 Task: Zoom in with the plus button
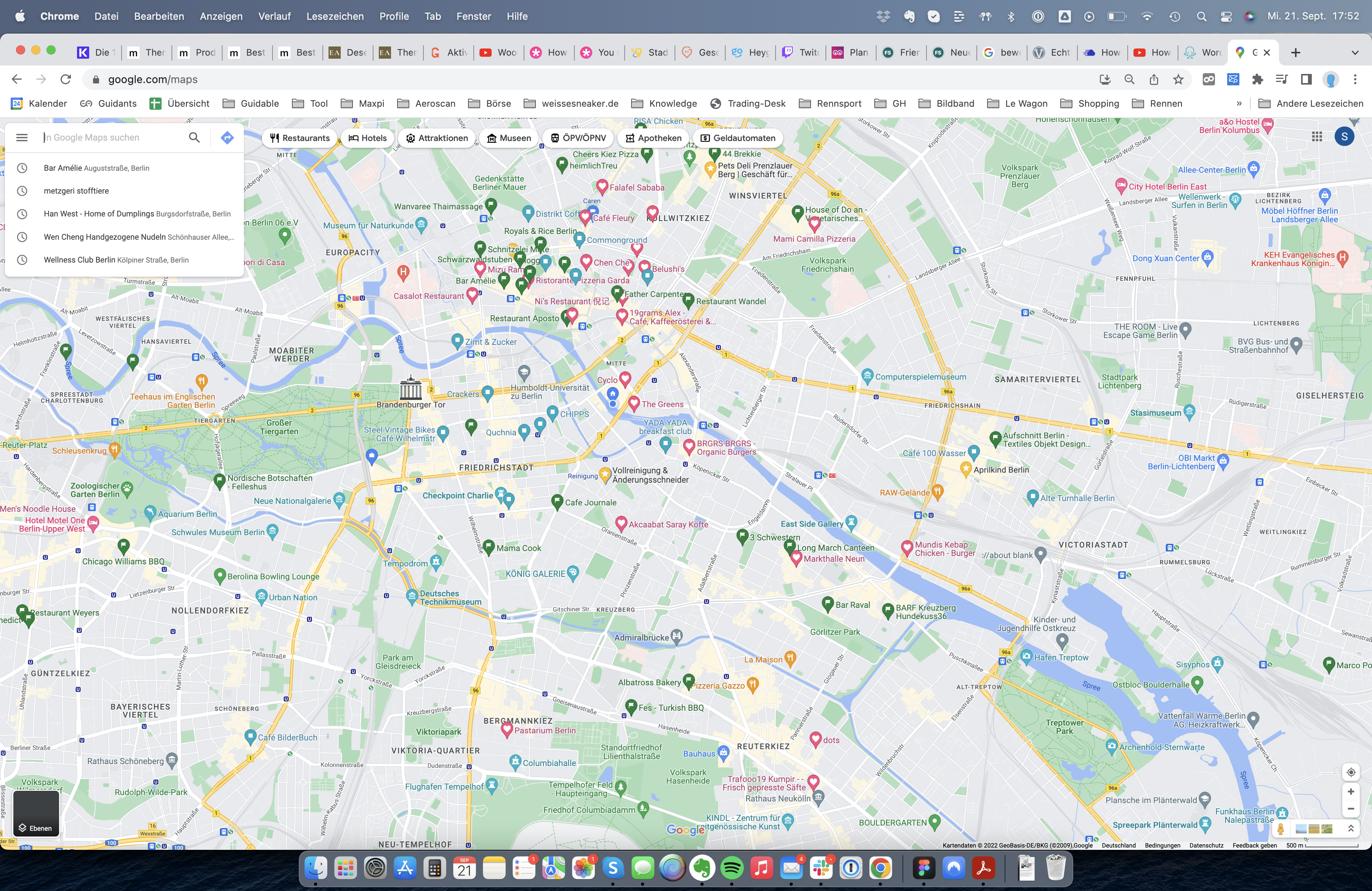coord(1351,792)
